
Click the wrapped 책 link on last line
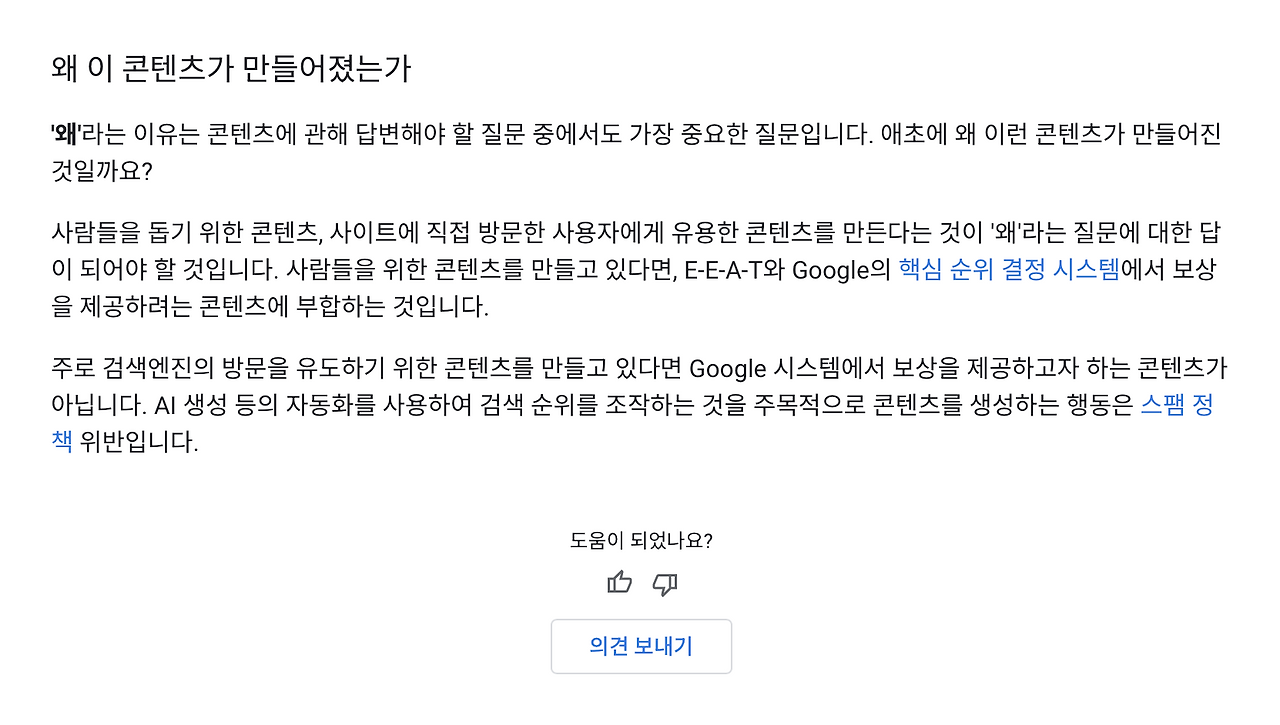[62, 441]
